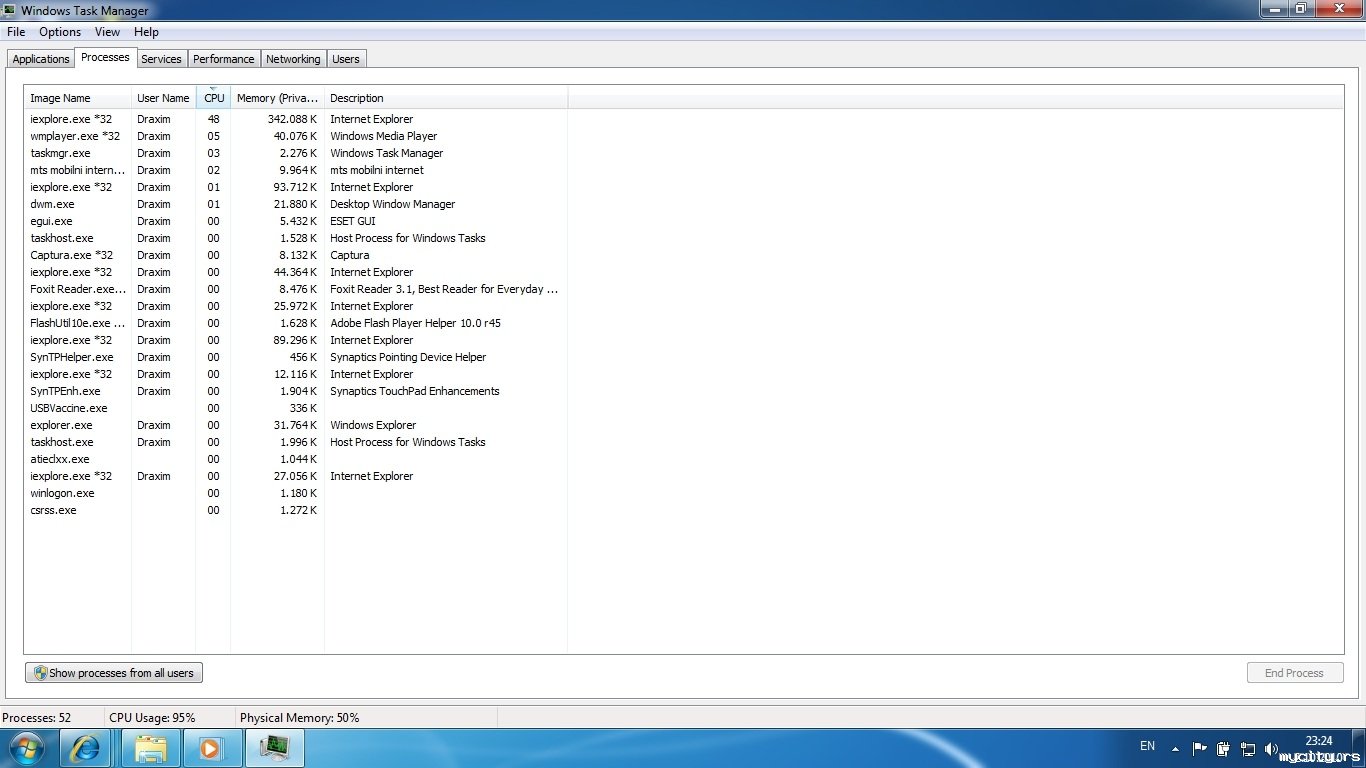Click the power plug tray icon
1366x768 pixels.
[x=1222, y=748]
